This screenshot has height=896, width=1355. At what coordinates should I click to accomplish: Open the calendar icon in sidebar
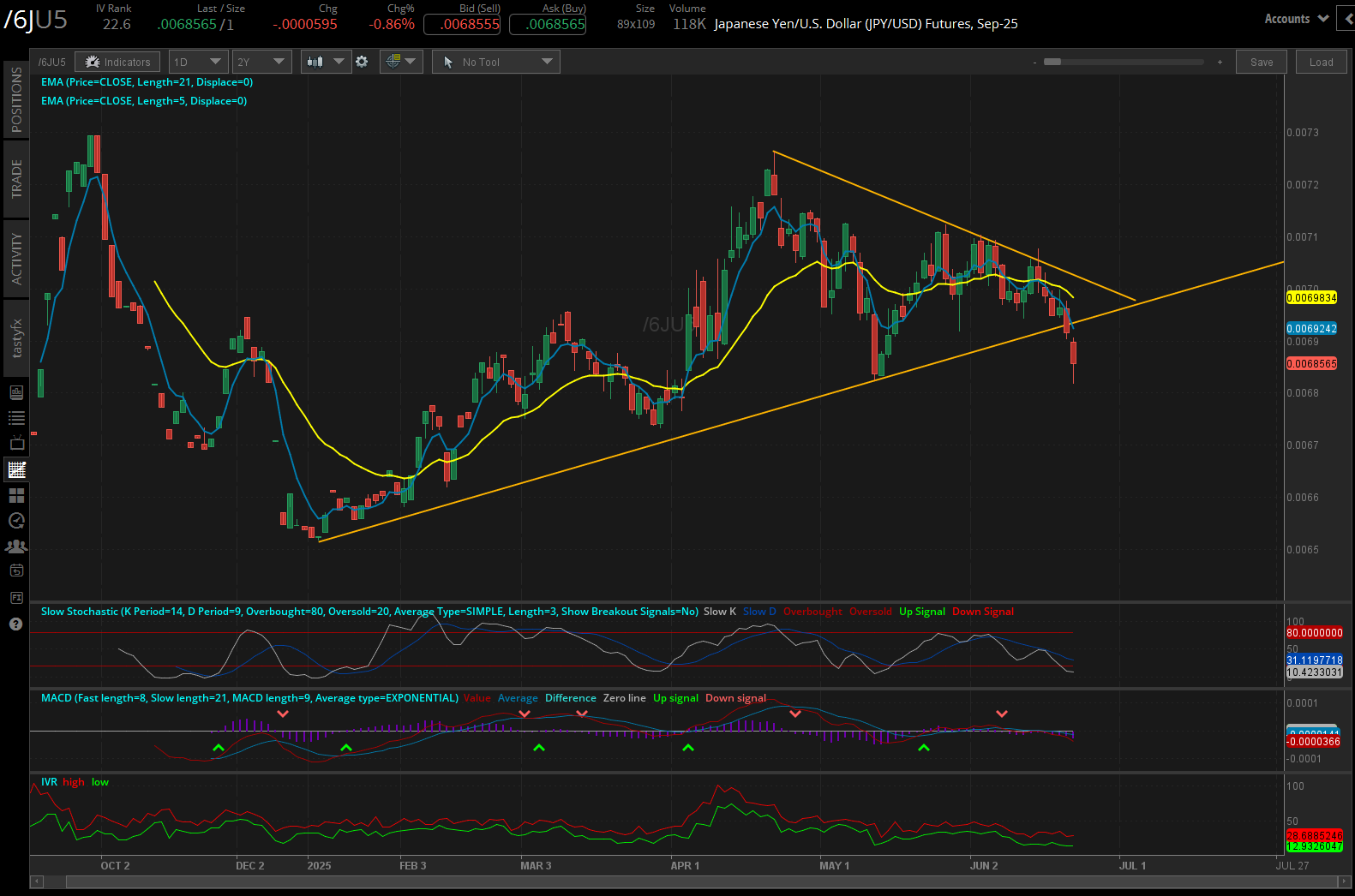pyautogui.click(x=16, y=570)
